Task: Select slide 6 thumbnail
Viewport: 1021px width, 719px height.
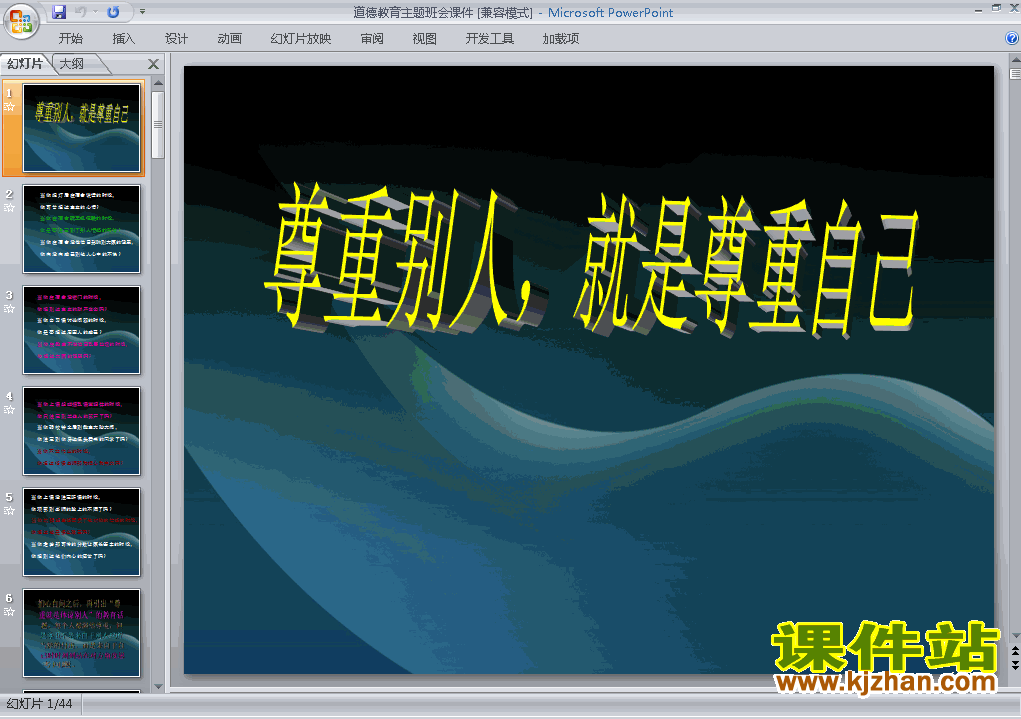Action: tap(81, 632)
